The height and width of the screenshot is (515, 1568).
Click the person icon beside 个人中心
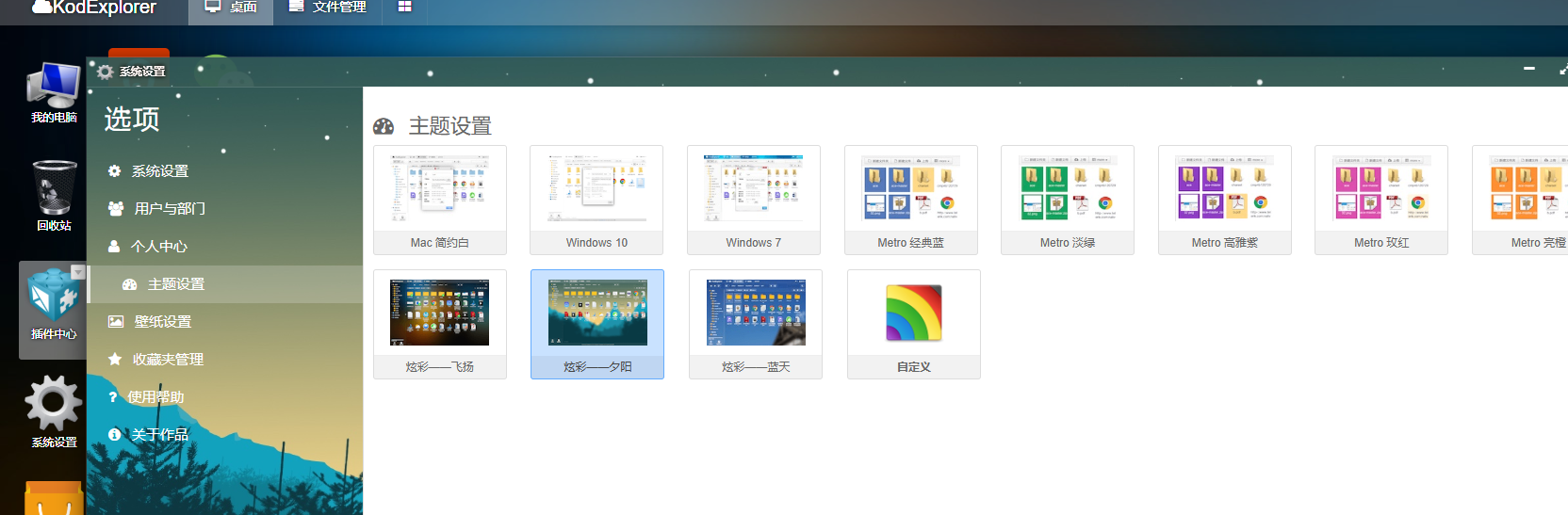[x=114, y=247]
